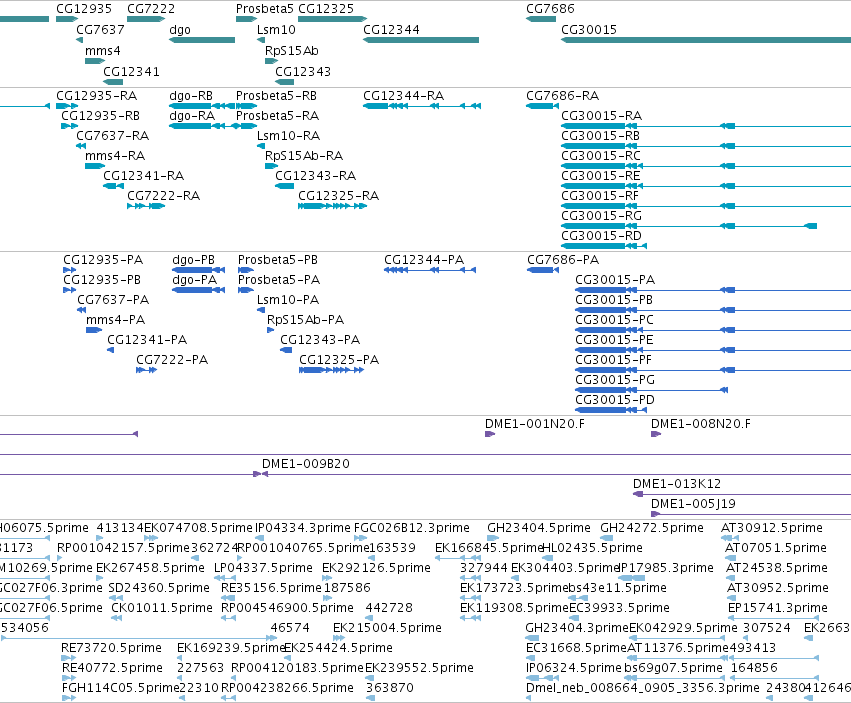Click the CG12325-RA transcript glyph
851x703 pixels.
[332, 206]
